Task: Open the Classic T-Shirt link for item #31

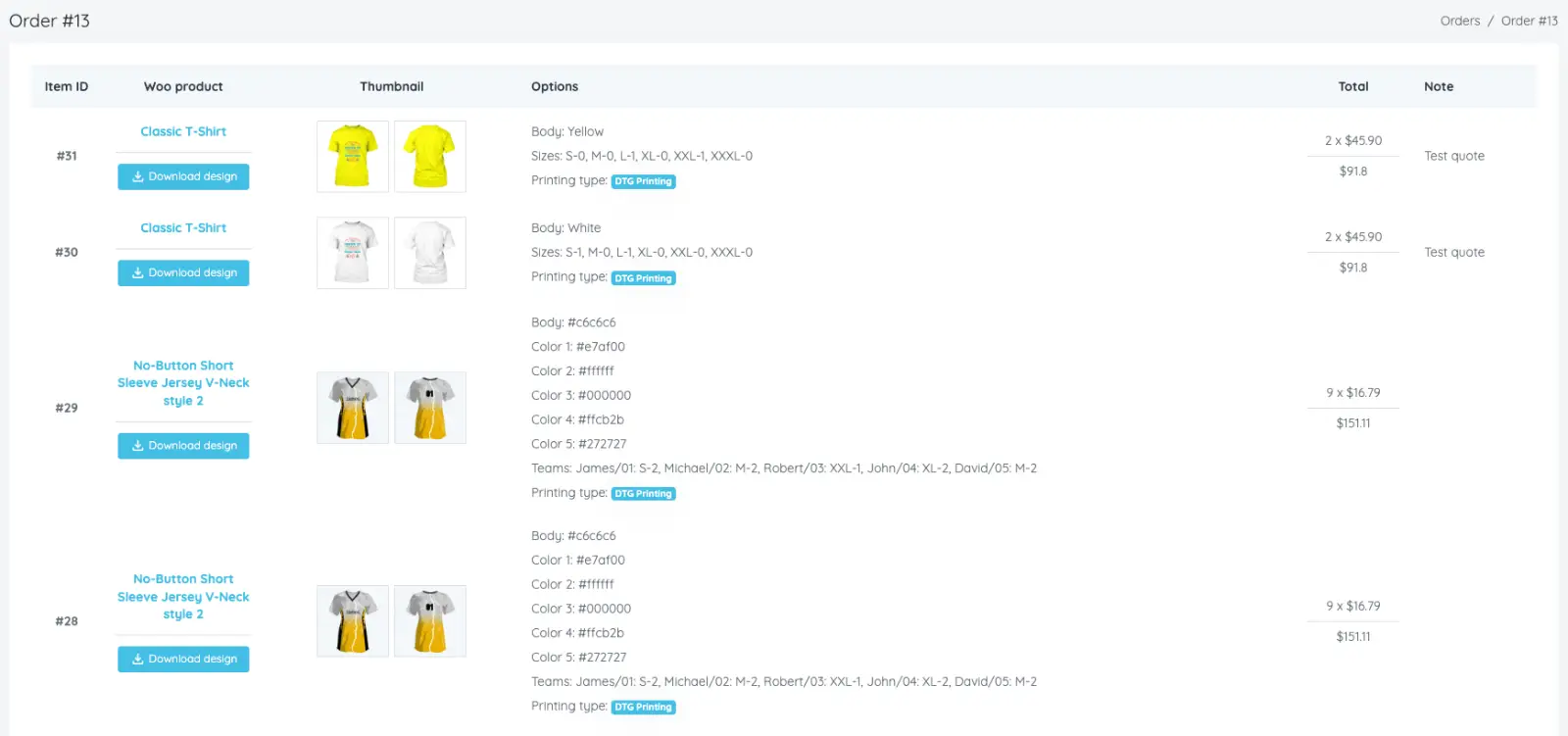Action: (x=183, y=131)
